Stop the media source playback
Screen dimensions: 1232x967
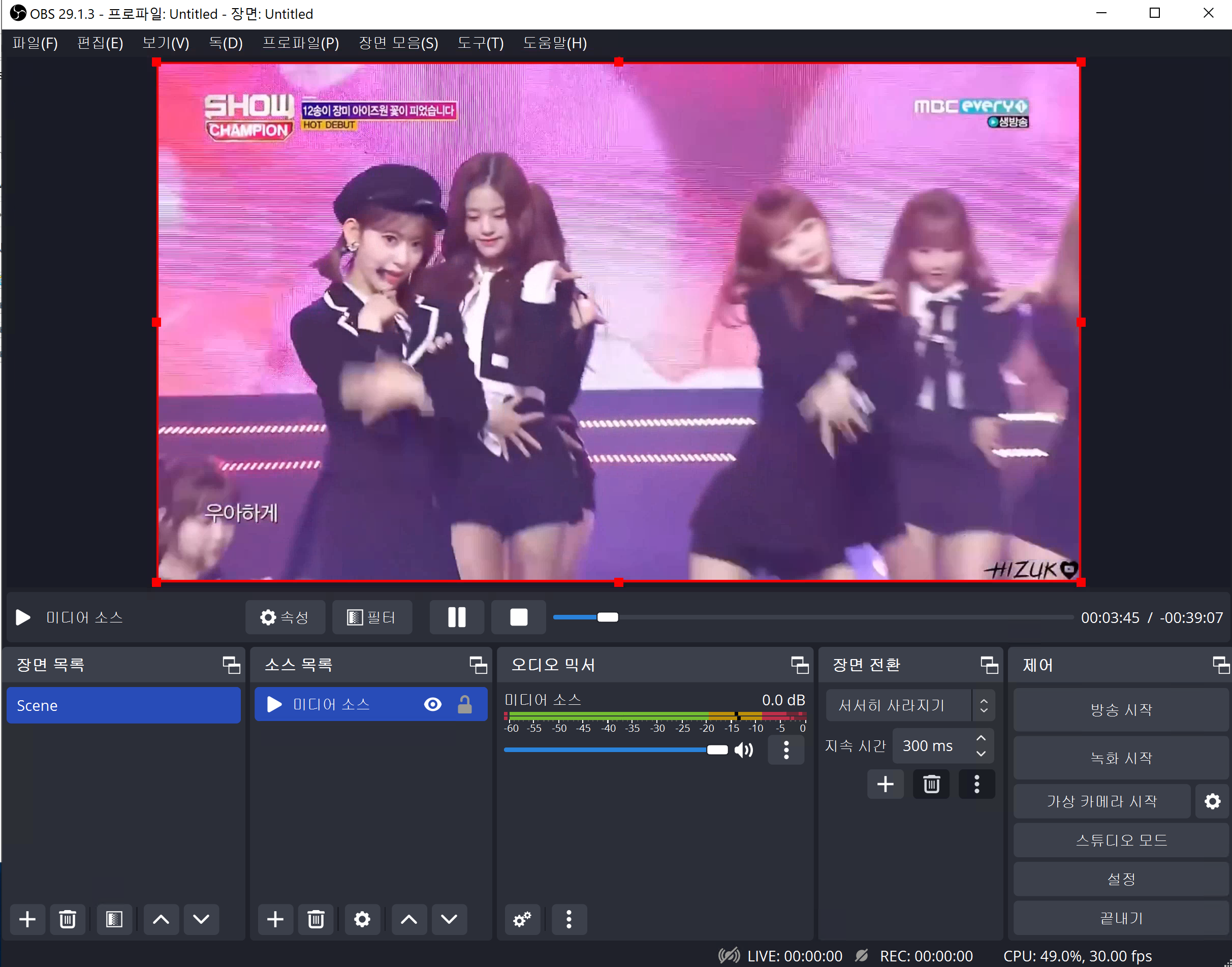click(518, 617)
